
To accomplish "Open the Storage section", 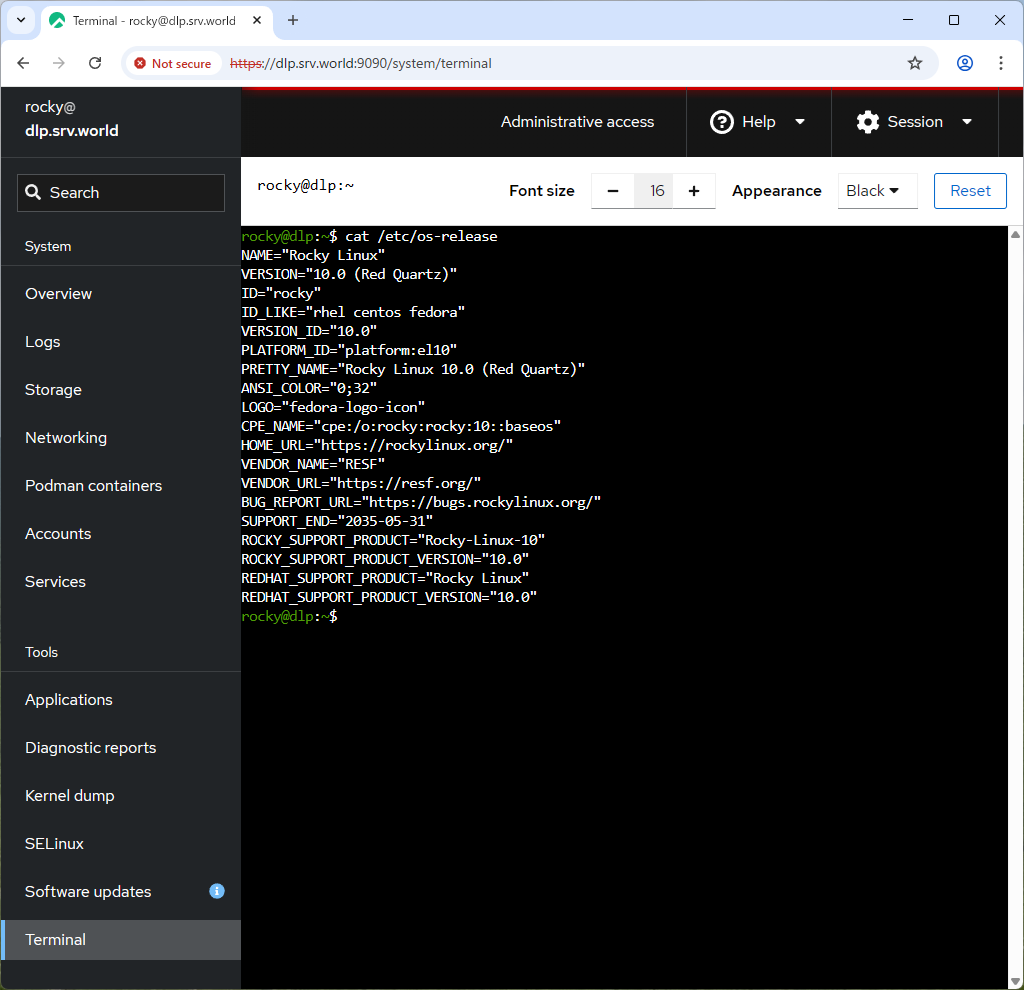I will click(x=51, y=389).
